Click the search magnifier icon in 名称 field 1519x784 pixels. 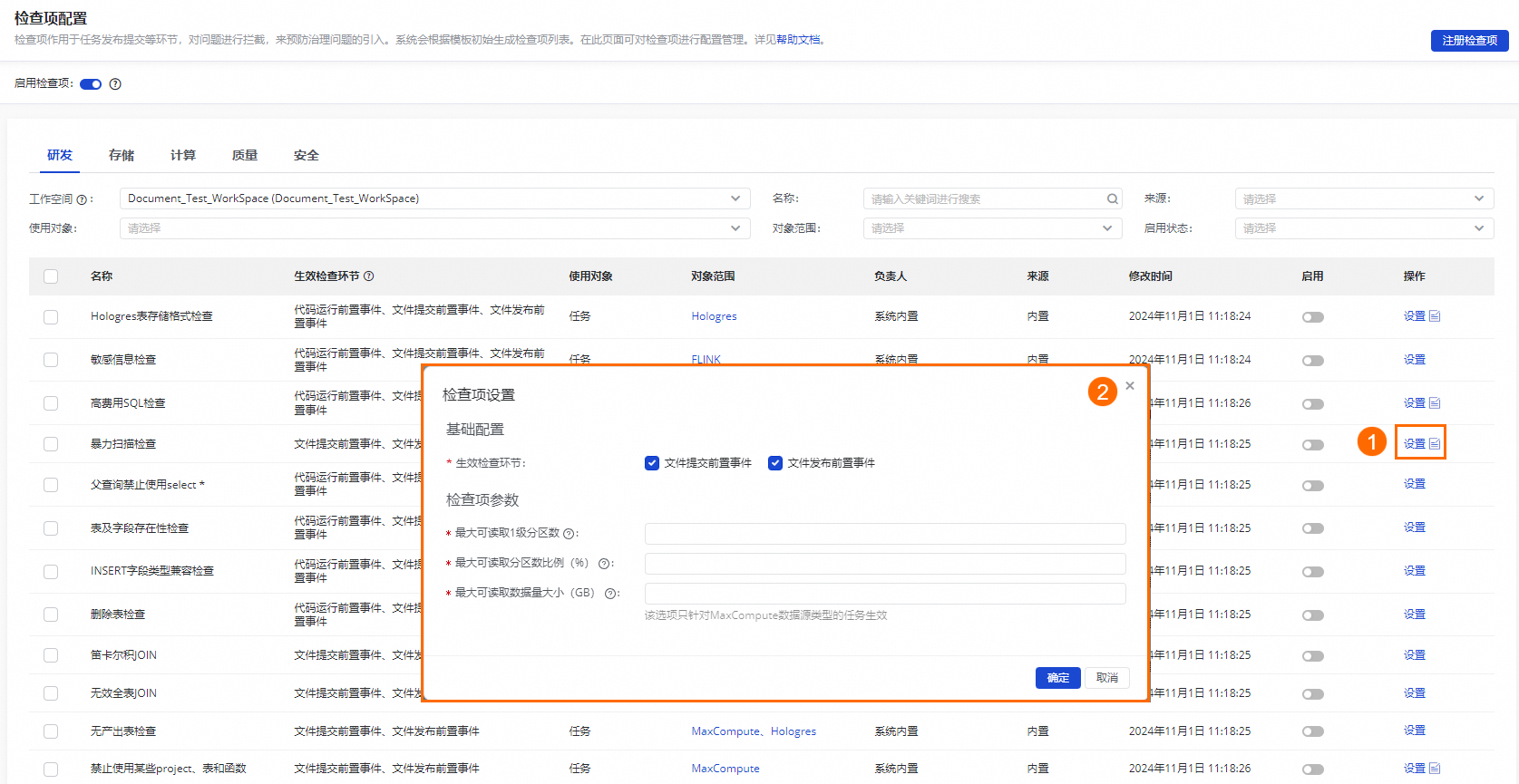tap(1112, 199)
